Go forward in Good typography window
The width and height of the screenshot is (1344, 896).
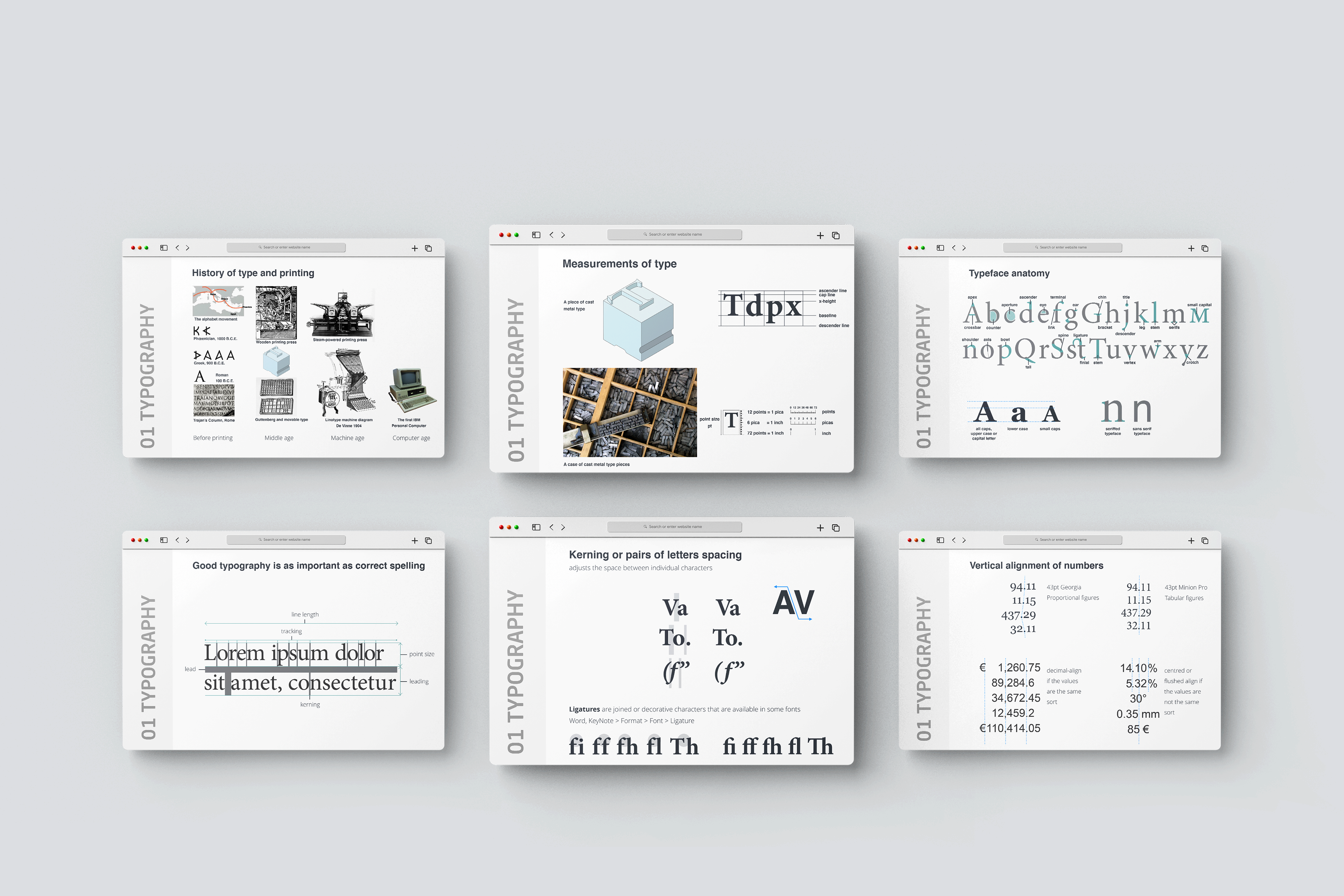[x=188, y=540]
